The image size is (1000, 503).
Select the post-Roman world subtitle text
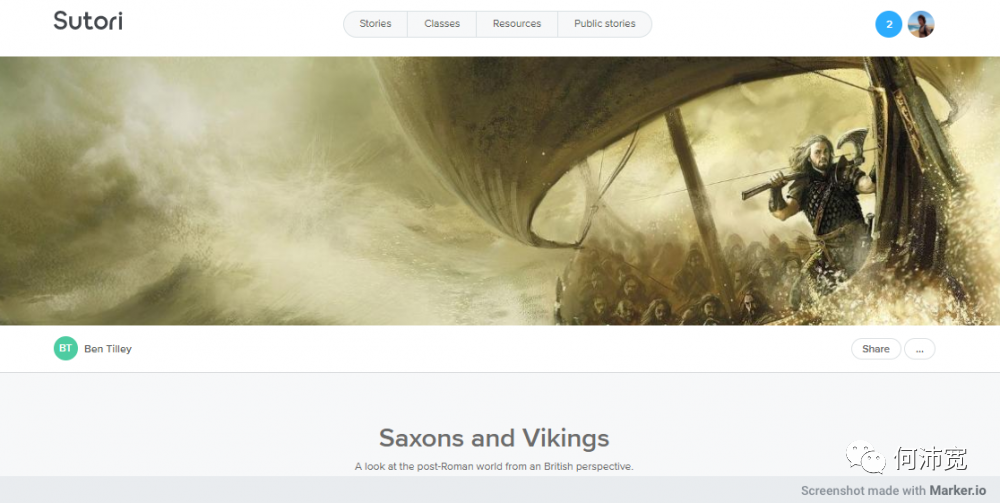(494, 466)
